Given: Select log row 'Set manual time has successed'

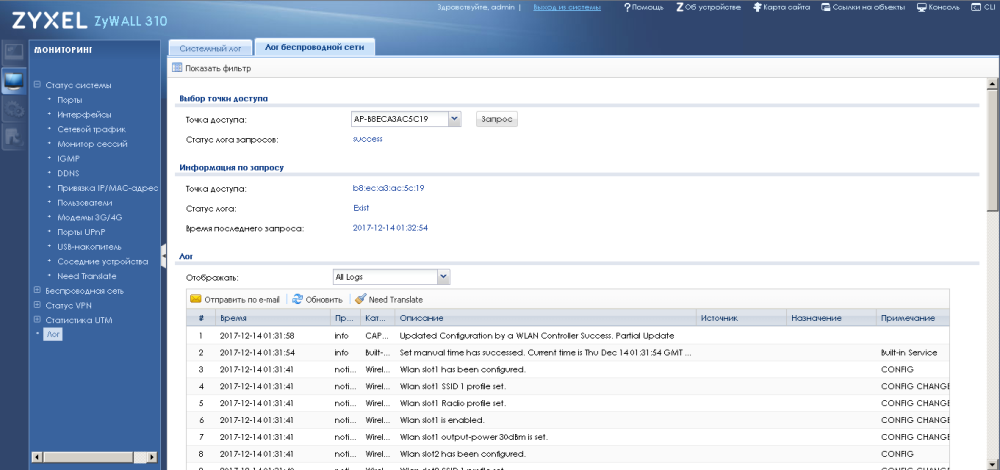Looking at the screenshot, I should [x=568, y=352].
